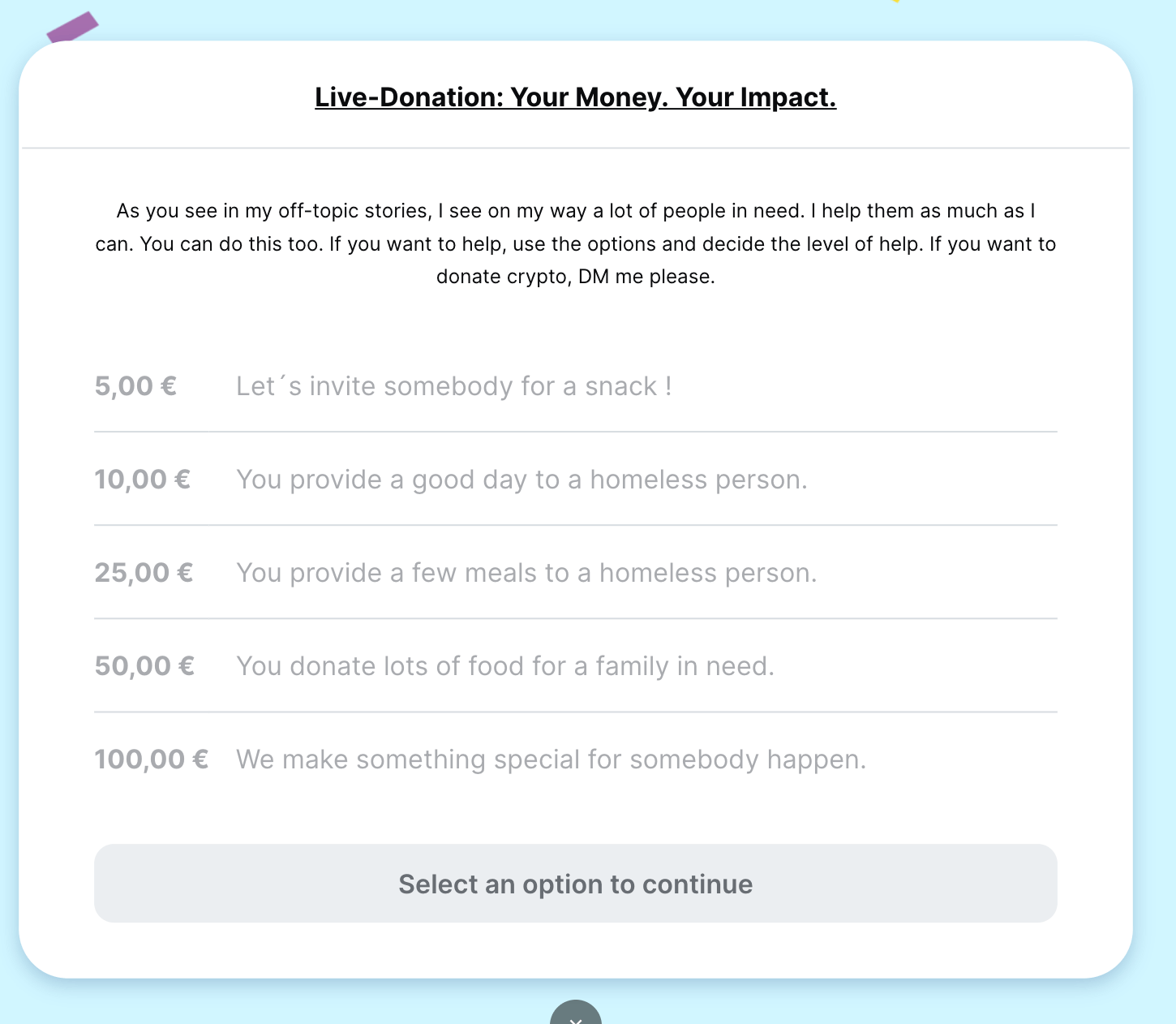The image size is (1176, 1024).
Task: Choose 'We make something special' option text
Action: pyautogui.click(x=552, y=759)
